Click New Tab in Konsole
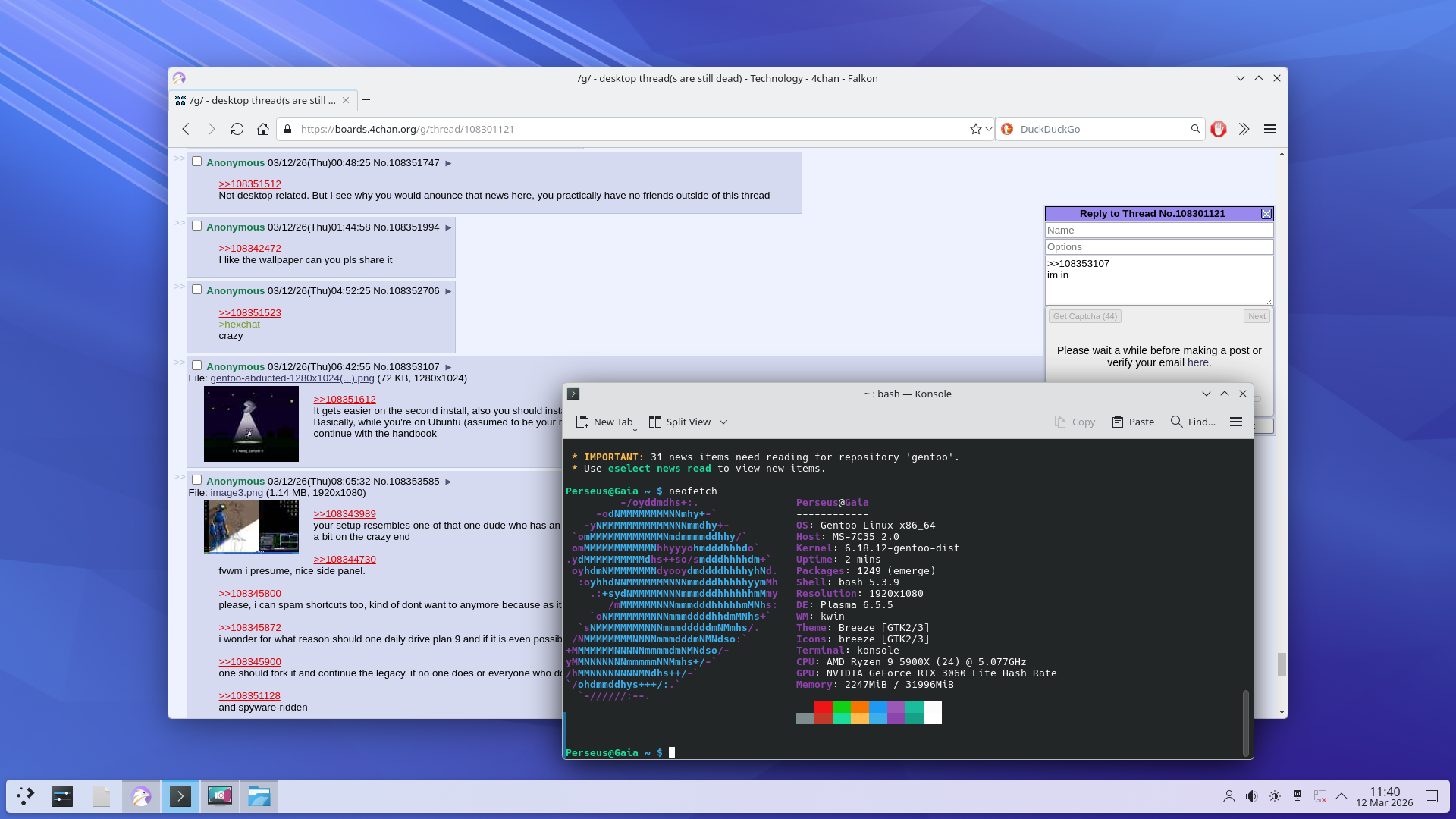The width and height of the screenshot is (1456, 819). point(604,422)
